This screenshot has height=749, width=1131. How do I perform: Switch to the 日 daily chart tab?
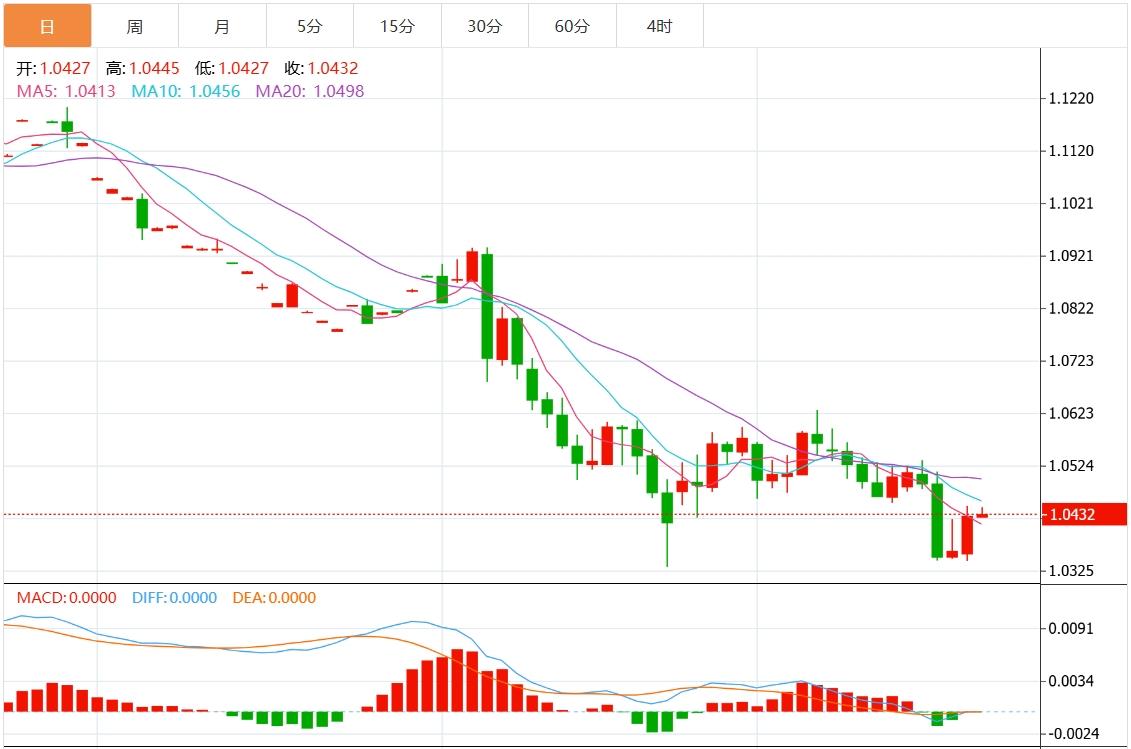(x=47, y=26)
